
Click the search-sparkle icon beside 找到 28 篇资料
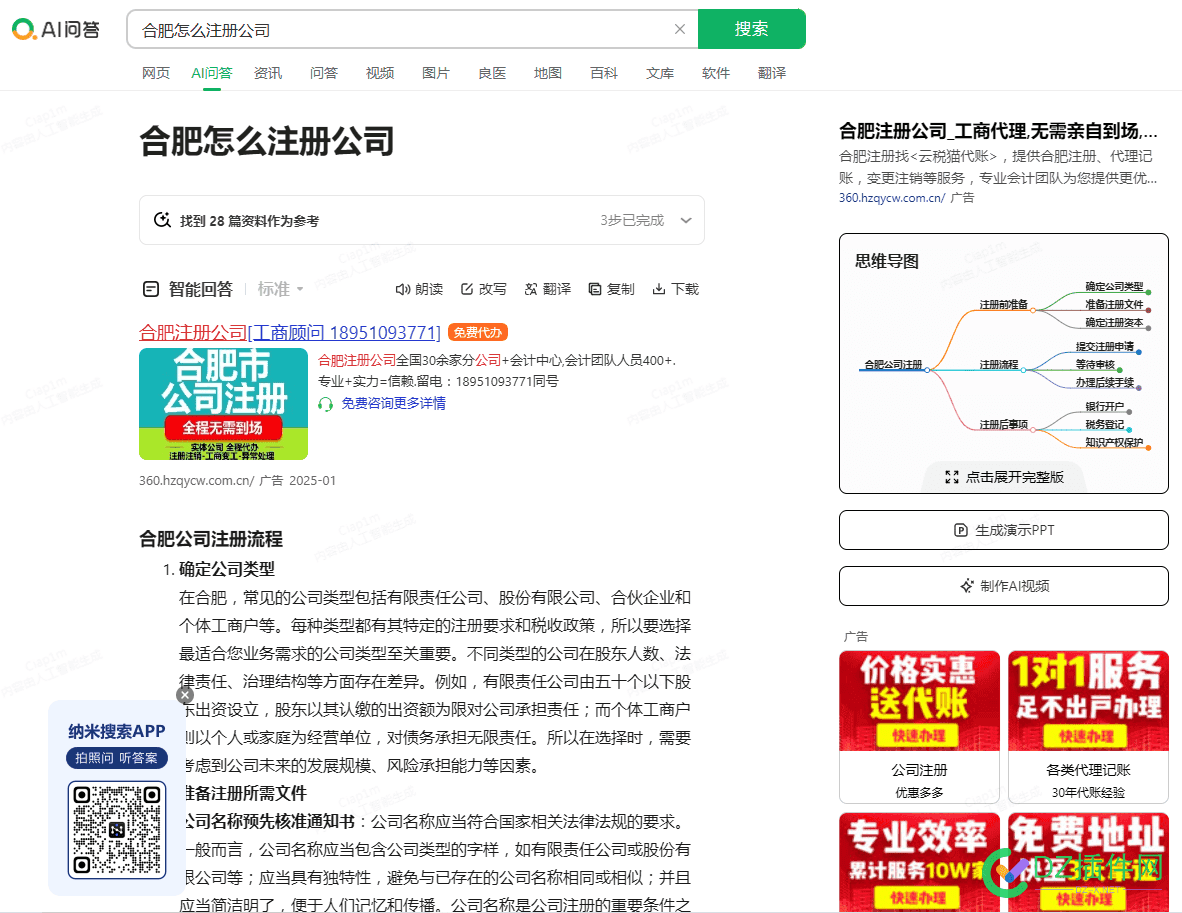162,220
